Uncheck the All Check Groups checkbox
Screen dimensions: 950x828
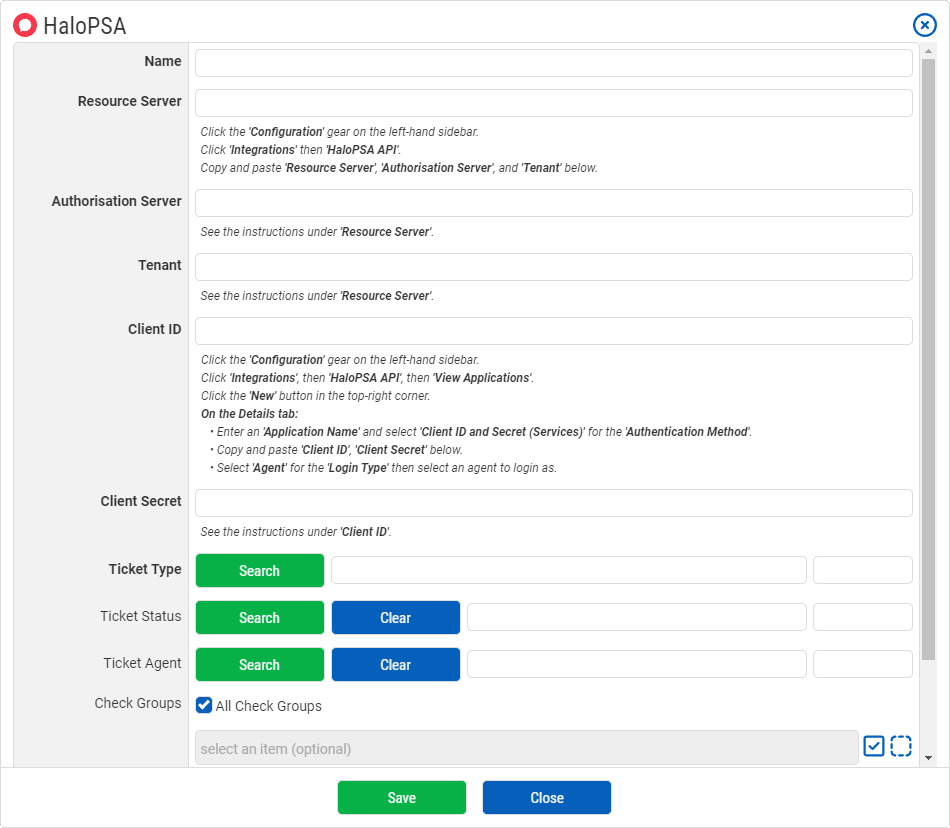[x=204, y=705]
